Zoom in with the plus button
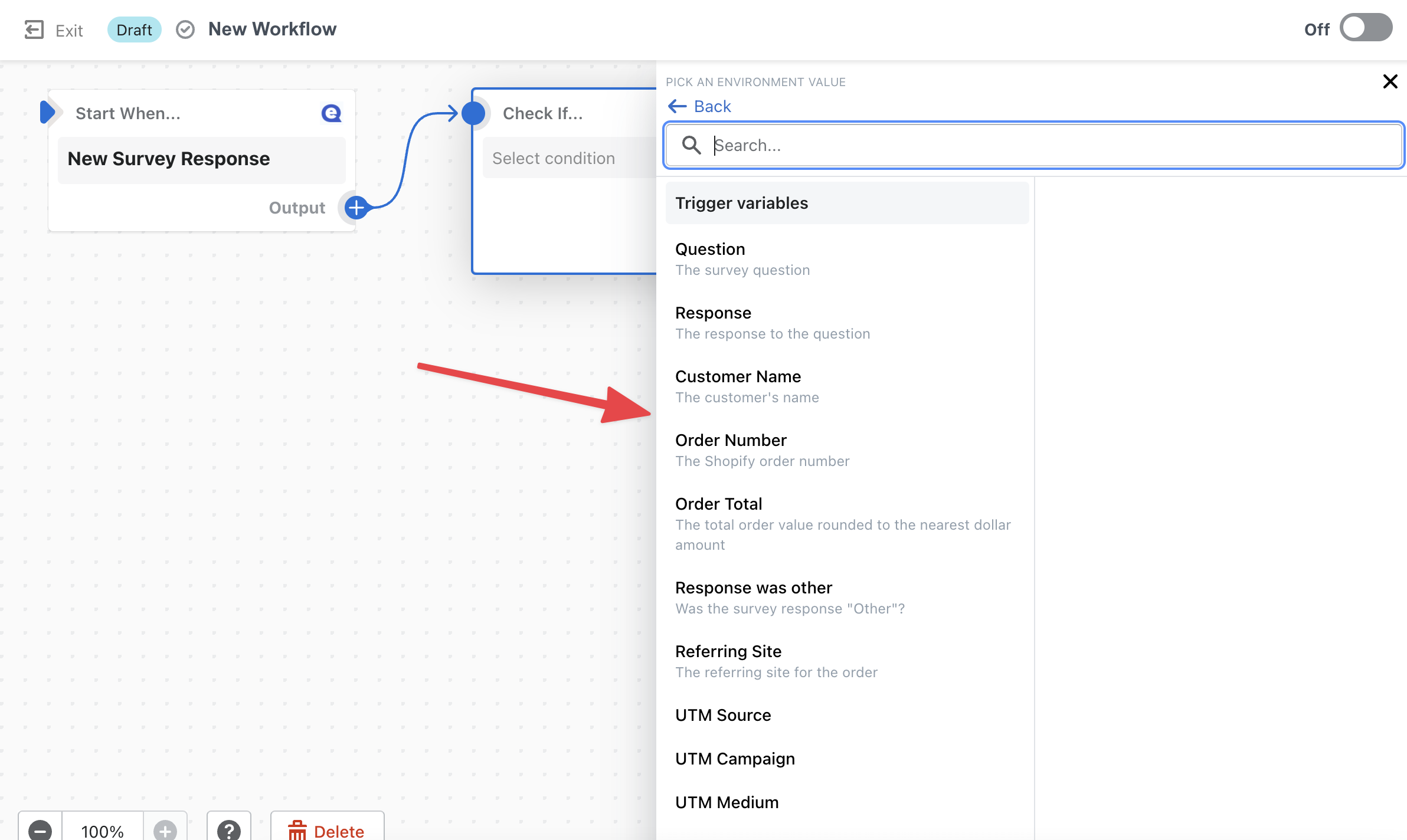Image resolution: width=1407 pixels, height=840 pixels. (x=165, y=830)
